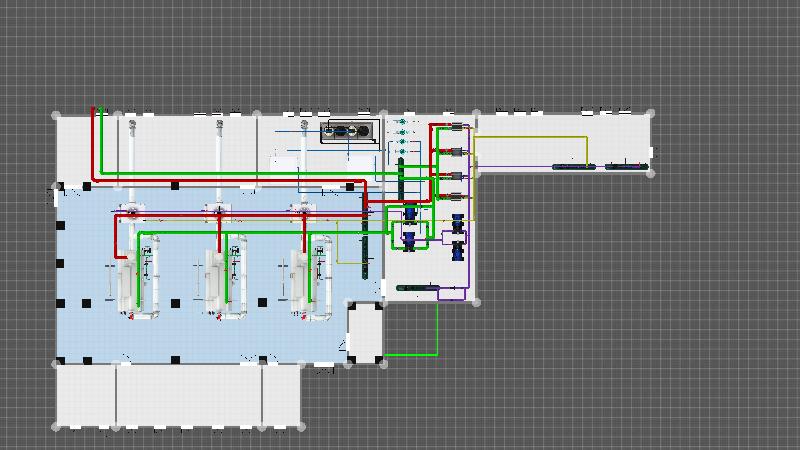
Task: Click the yellow pipe in the right corridor
Action: pyautogui.click(x=530, y=137)
